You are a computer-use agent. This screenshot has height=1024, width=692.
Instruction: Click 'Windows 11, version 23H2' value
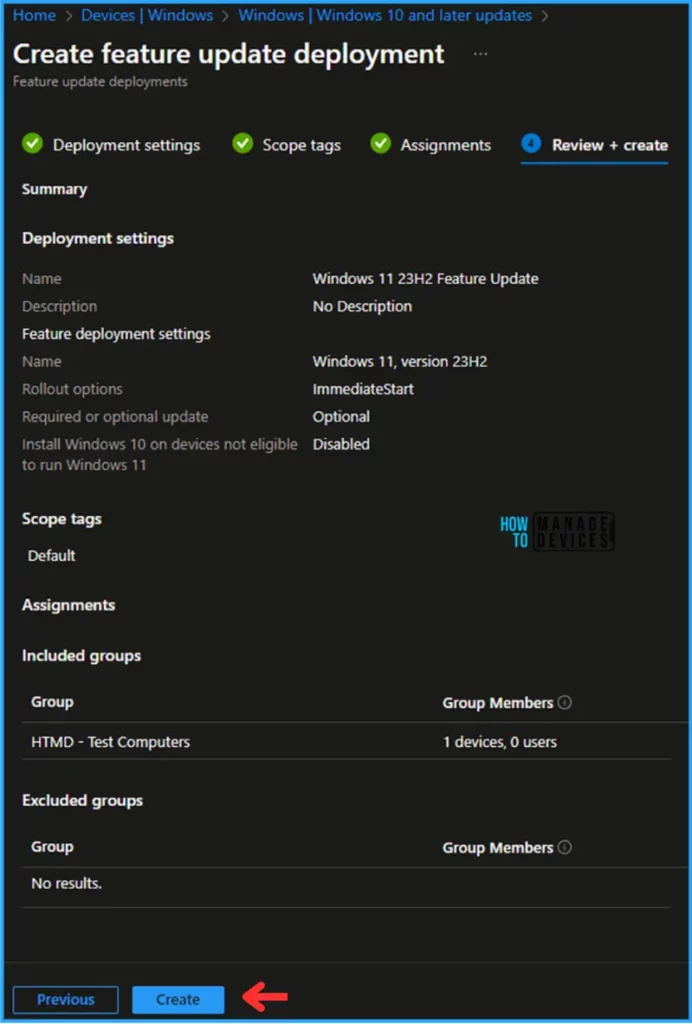point(400,362)
